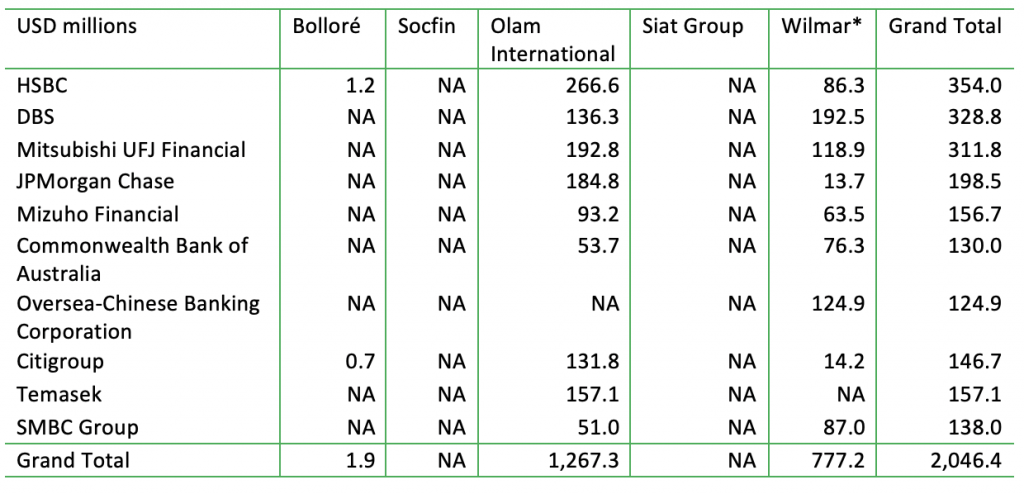This screenshot has width=1024, height=494.
Task: Click the Commonwealth Bank of Australia label
Action: (x=132, y=259)
